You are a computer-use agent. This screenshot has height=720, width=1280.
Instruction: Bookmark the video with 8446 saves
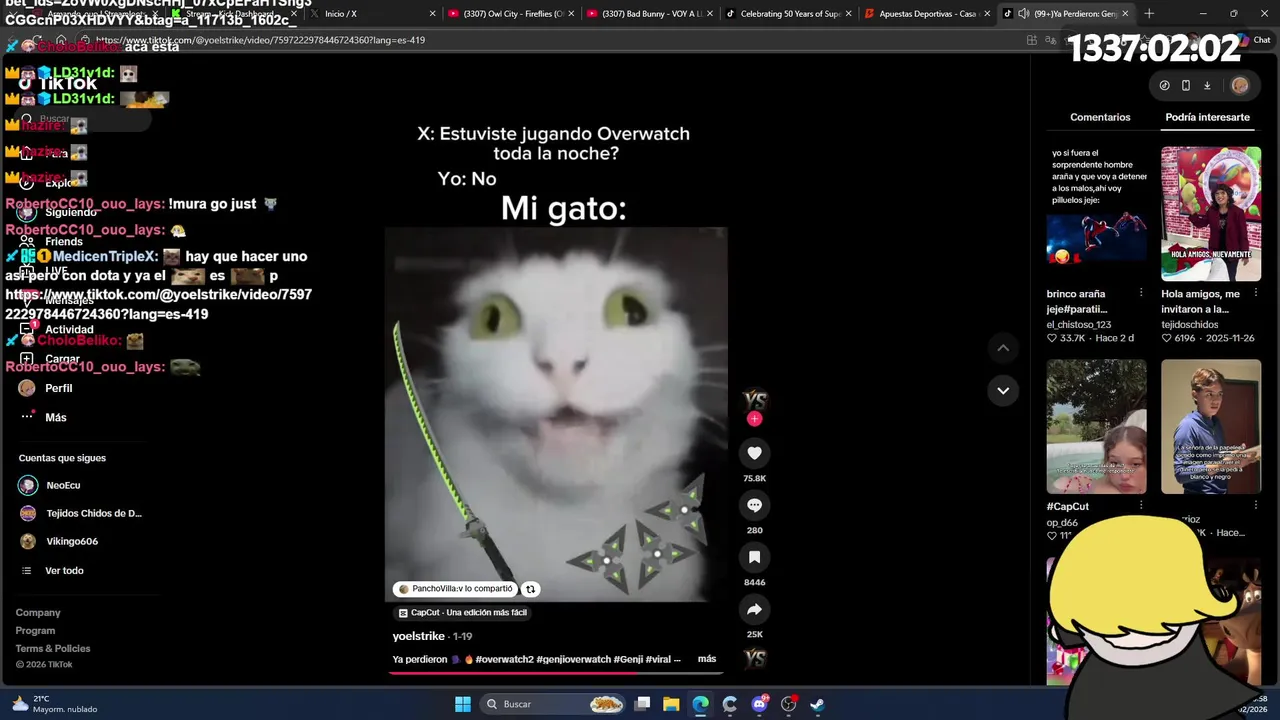(754, 557)
